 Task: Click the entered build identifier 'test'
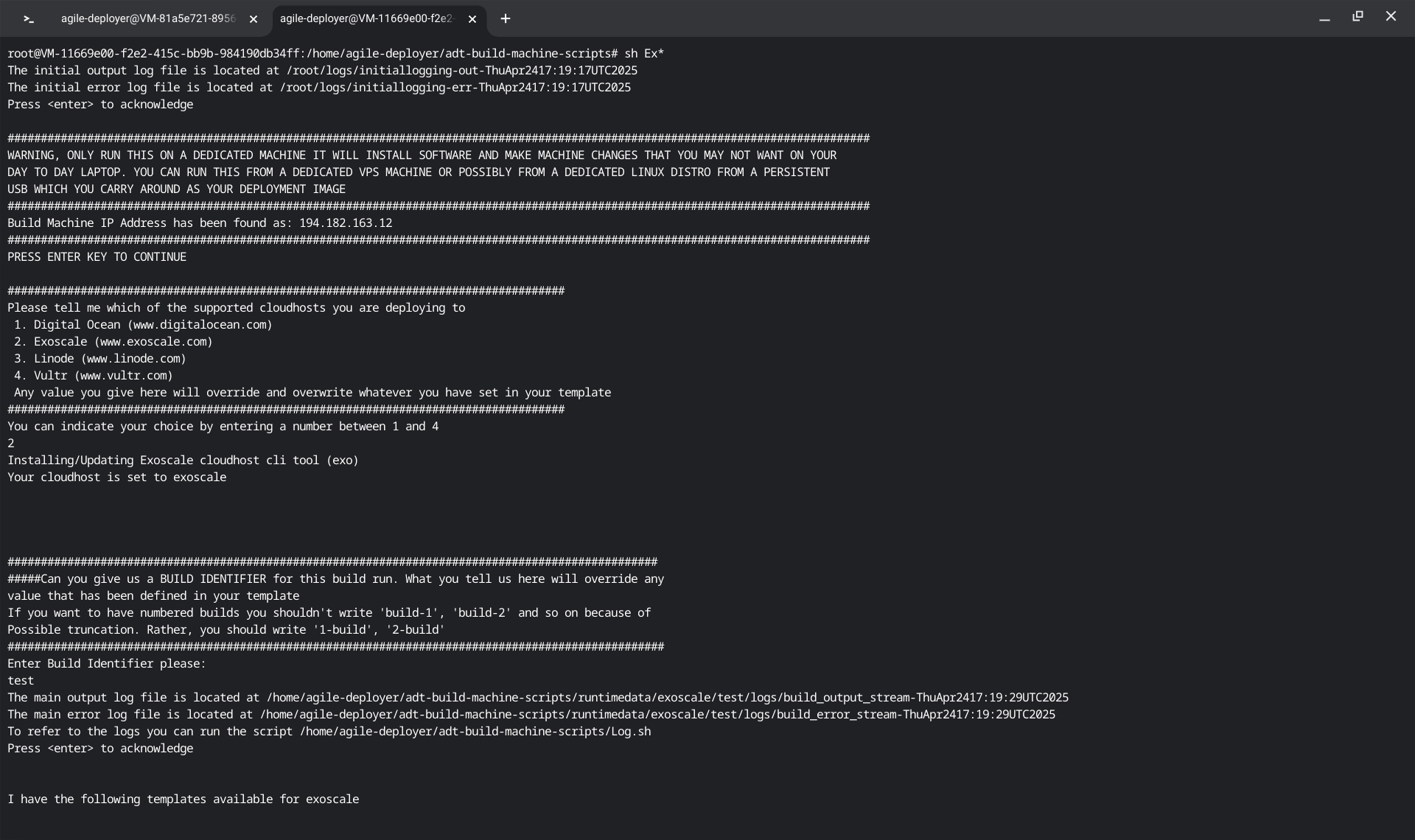21,681
